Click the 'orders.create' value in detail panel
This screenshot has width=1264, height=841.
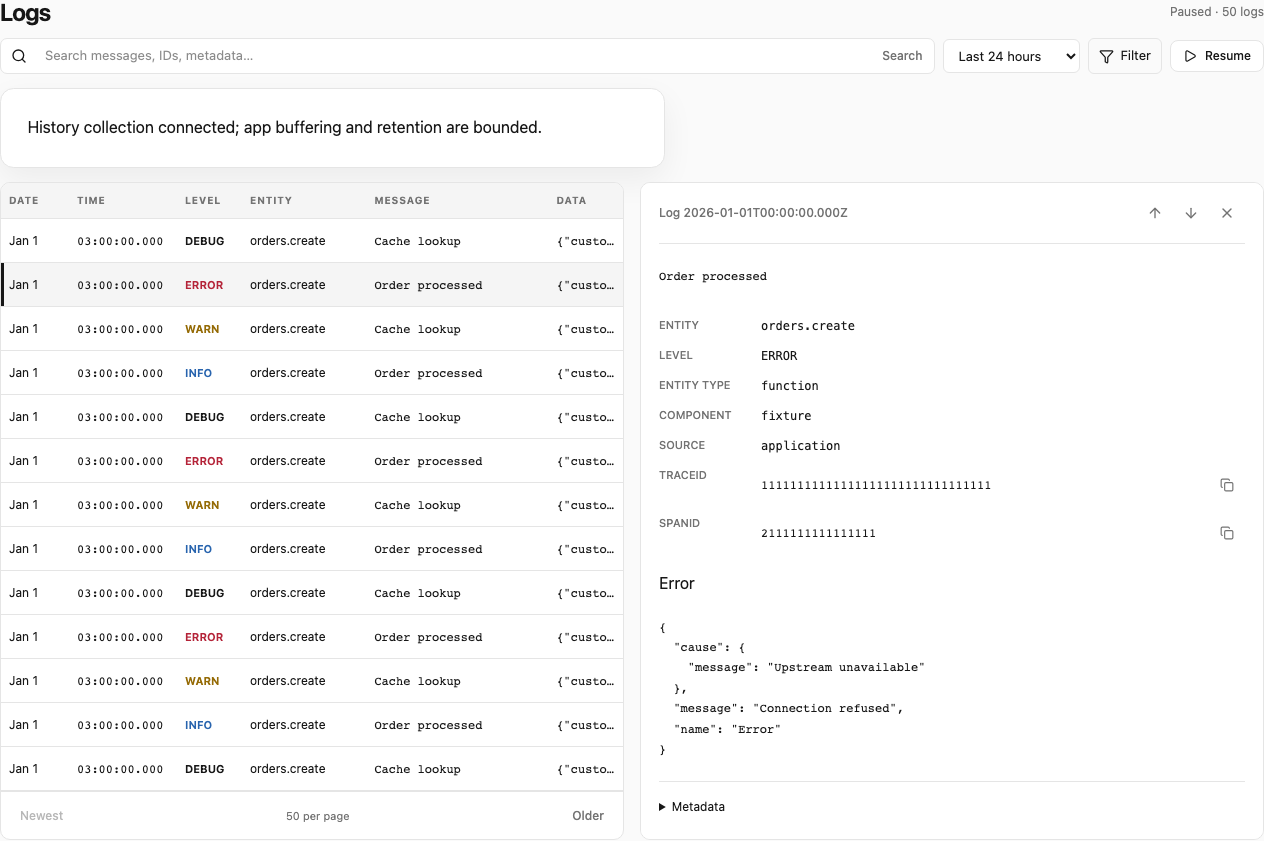808,326
